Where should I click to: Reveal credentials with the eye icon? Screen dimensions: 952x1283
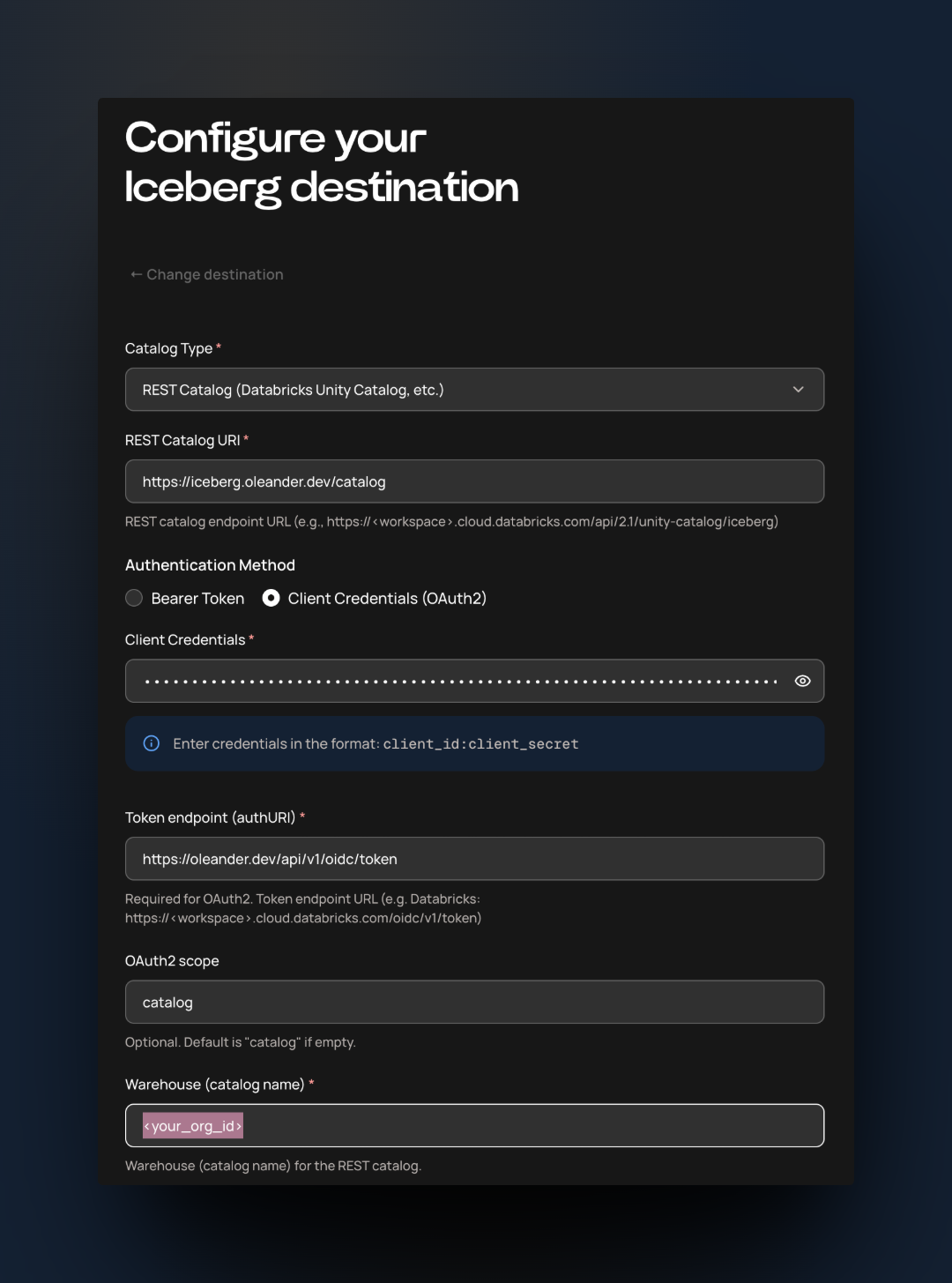802,681
